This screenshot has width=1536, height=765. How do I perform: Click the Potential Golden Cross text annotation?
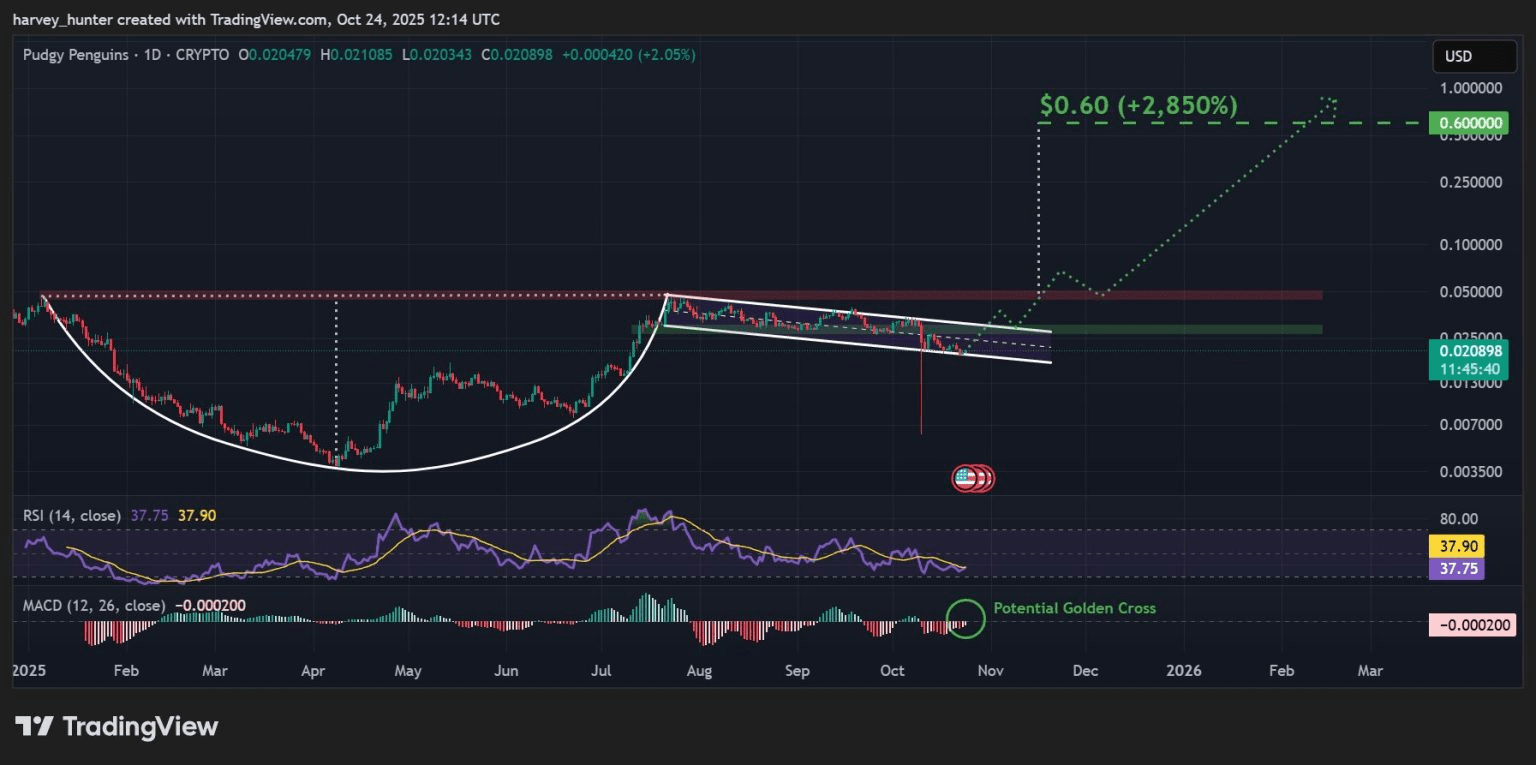coord(1074,608)
